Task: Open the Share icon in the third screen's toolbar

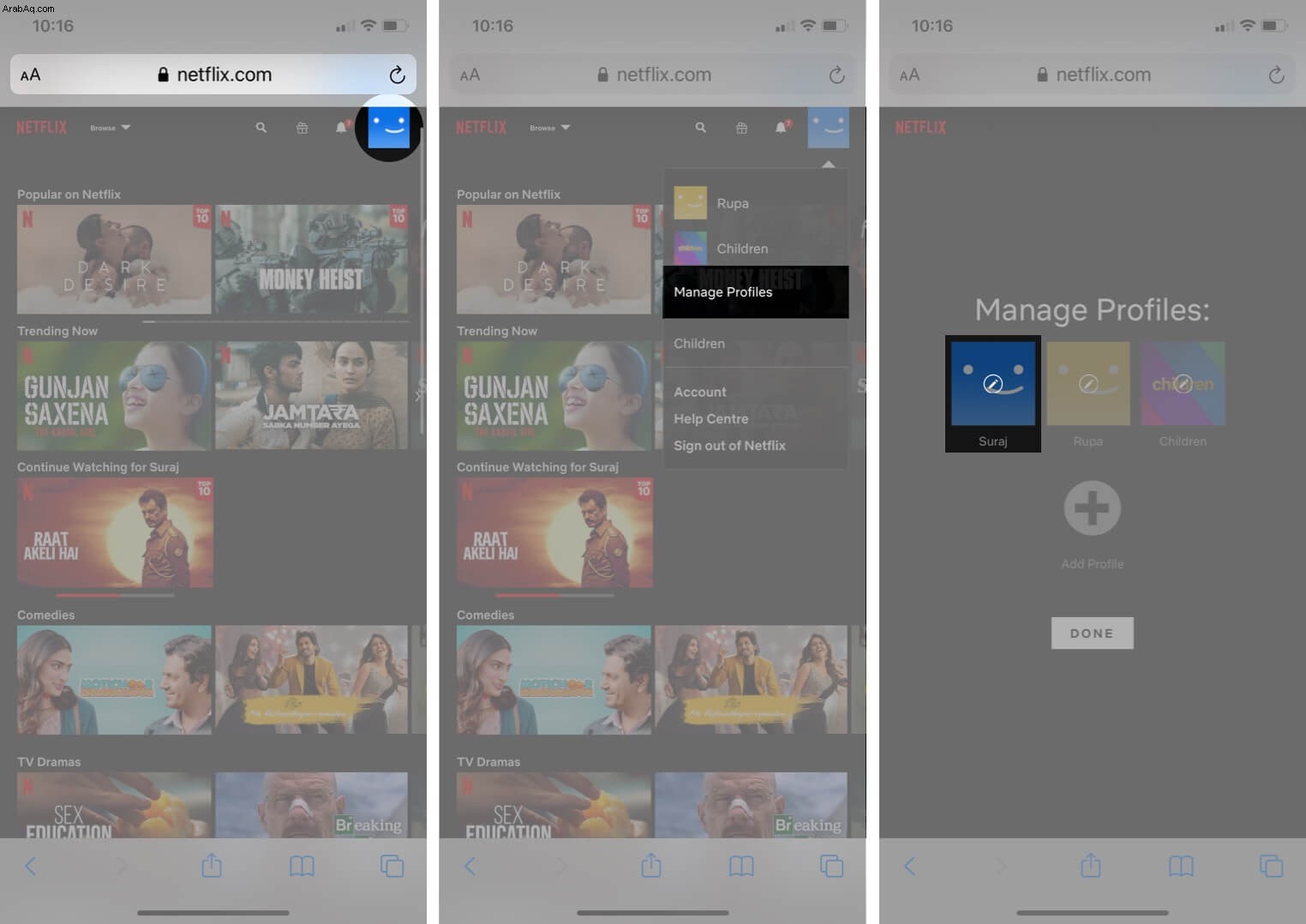Action: tap(1091, 866)
